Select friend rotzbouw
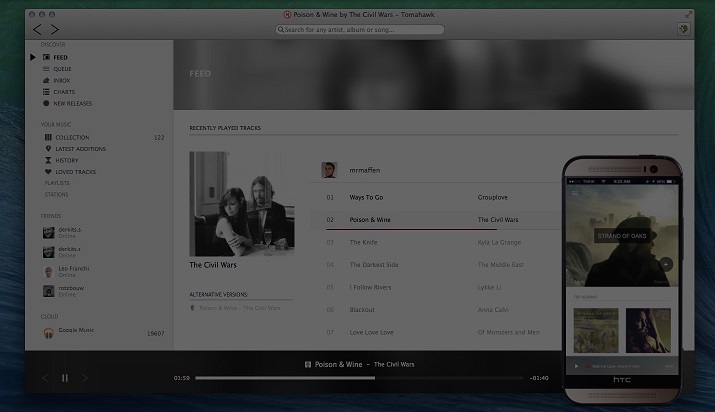Viewport: 715px width, 412px height. (x=63, y=291)
